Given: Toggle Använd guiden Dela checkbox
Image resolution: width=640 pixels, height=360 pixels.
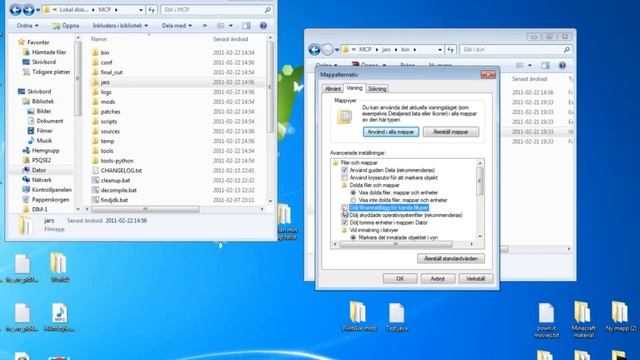Looking at the screenshot, I should point(344,170).
